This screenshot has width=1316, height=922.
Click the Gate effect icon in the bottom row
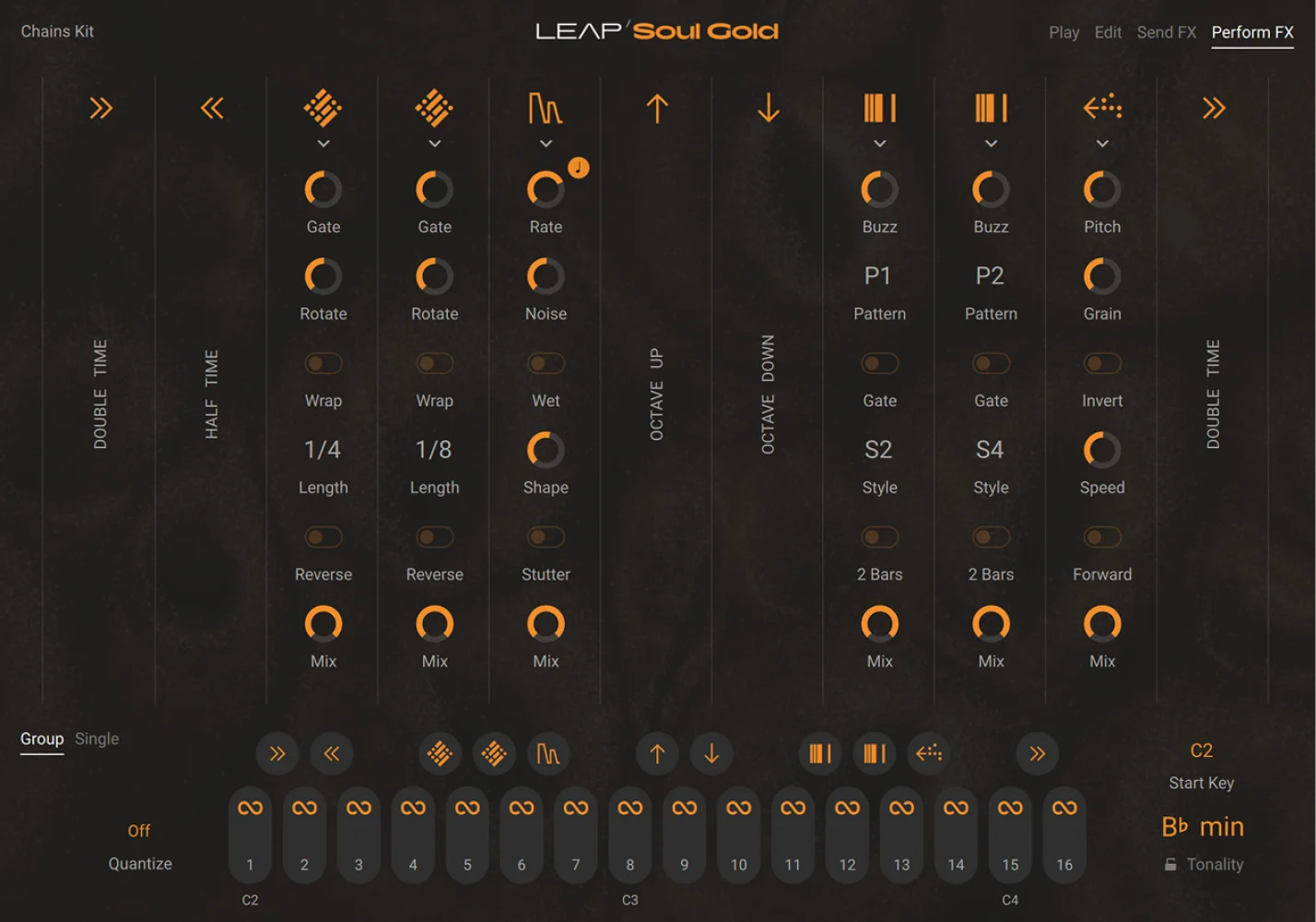coord(439,753)
